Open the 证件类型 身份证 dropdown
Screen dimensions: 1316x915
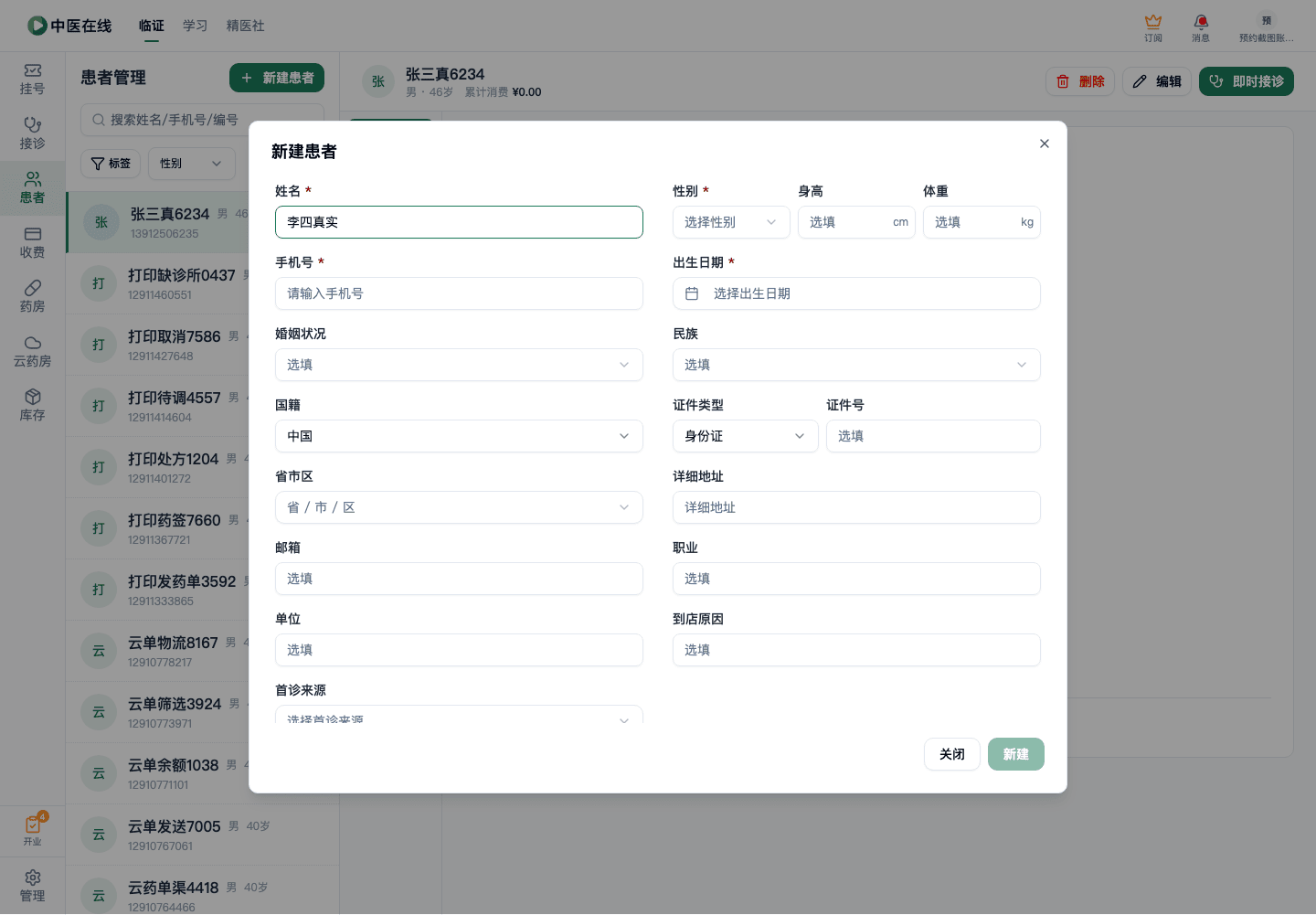(746, 436)
